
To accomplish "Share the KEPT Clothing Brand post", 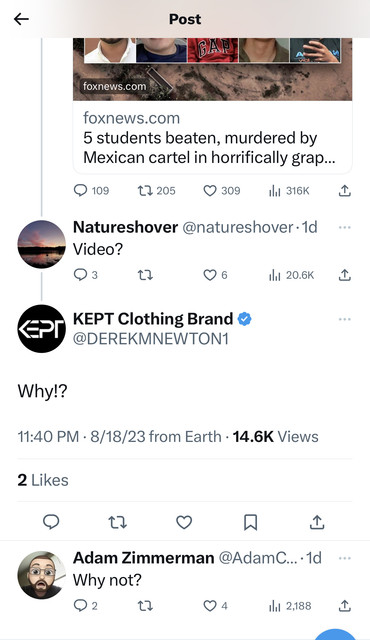I will (x=317, y=522).
